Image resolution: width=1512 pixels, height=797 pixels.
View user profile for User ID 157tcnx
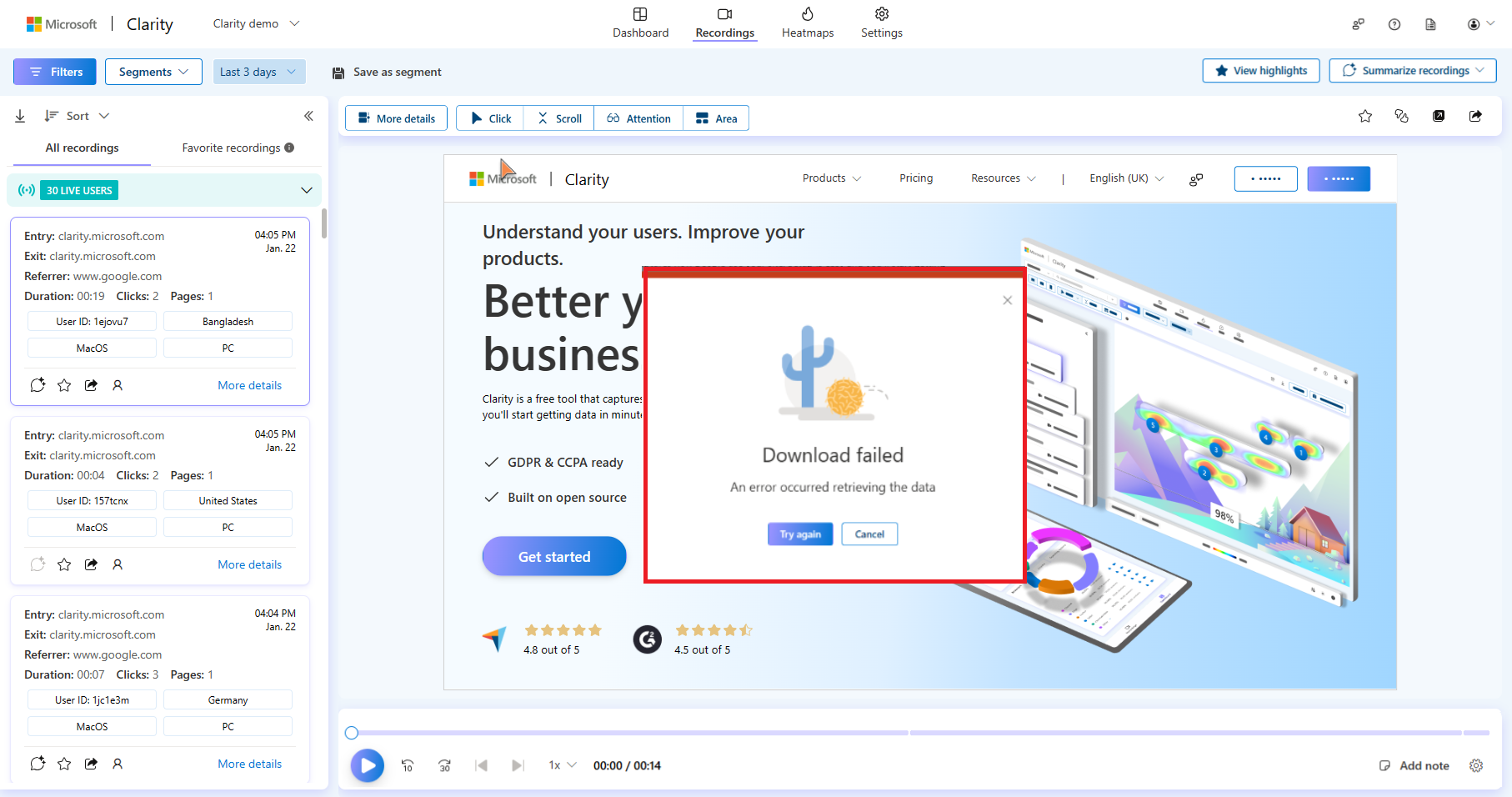pyautogui.click(x=118, y=564)
